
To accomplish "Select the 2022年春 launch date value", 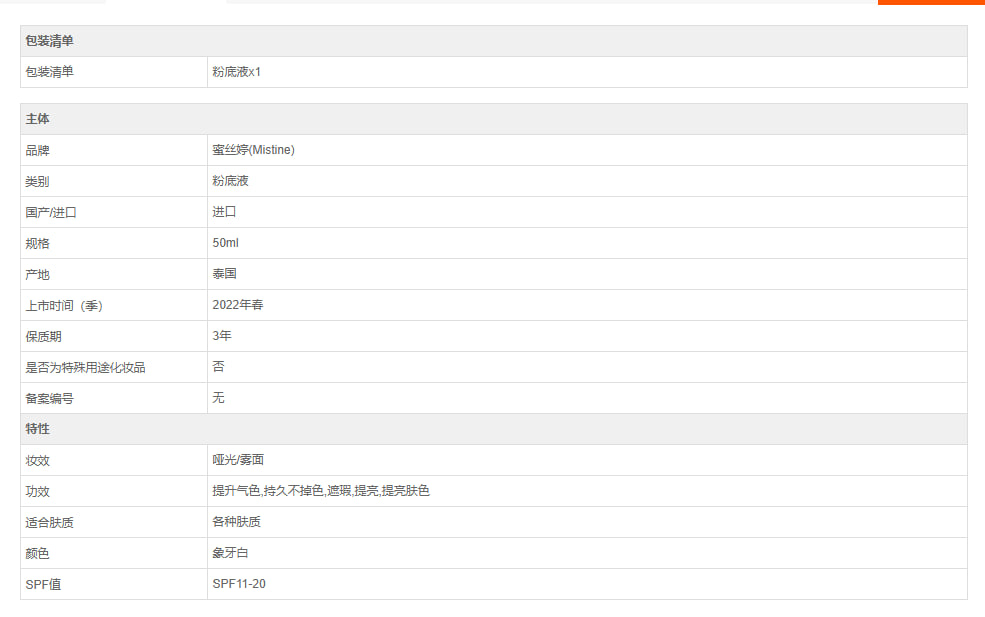I will click(x=238, y=305).
